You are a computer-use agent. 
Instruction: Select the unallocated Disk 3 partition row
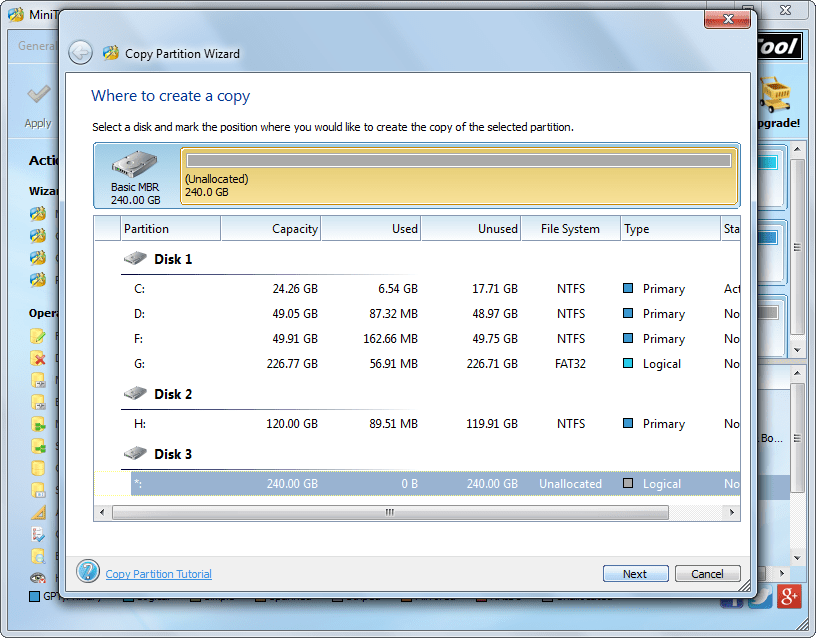[400, 483]
